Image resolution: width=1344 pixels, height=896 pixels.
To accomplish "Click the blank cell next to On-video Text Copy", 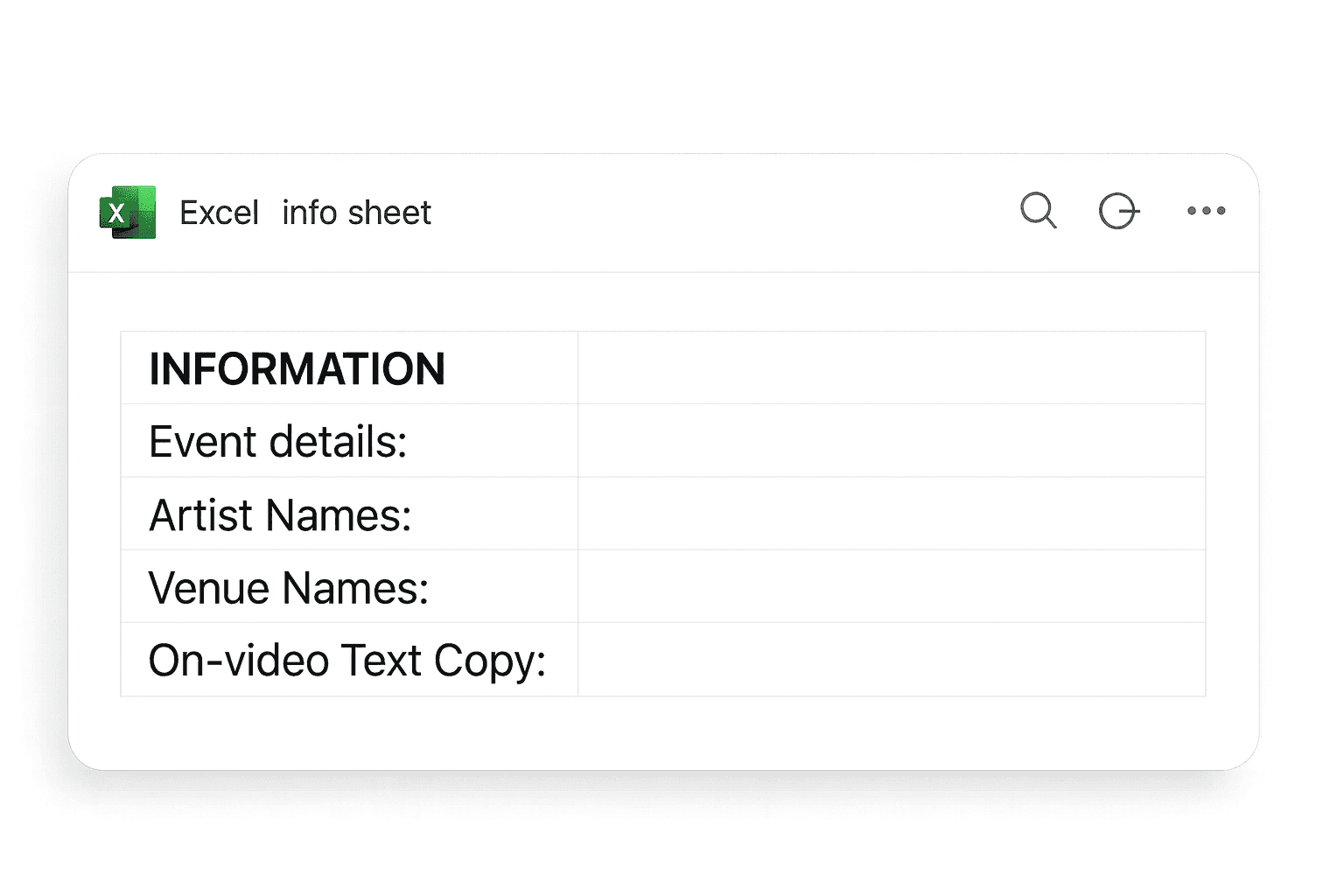I will (891, 660).
